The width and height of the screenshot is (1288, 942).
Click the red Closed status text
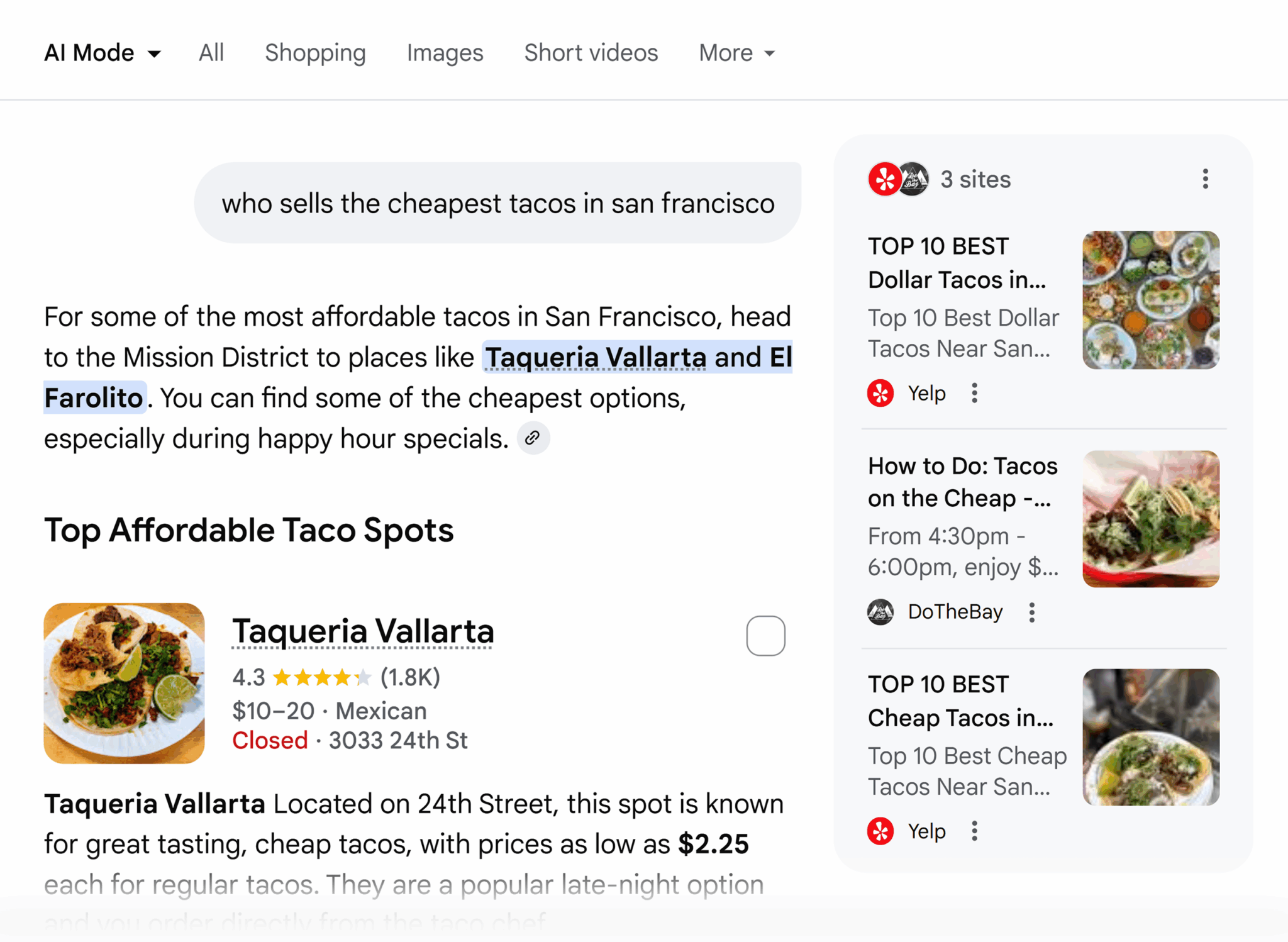(x=270, y=740)
